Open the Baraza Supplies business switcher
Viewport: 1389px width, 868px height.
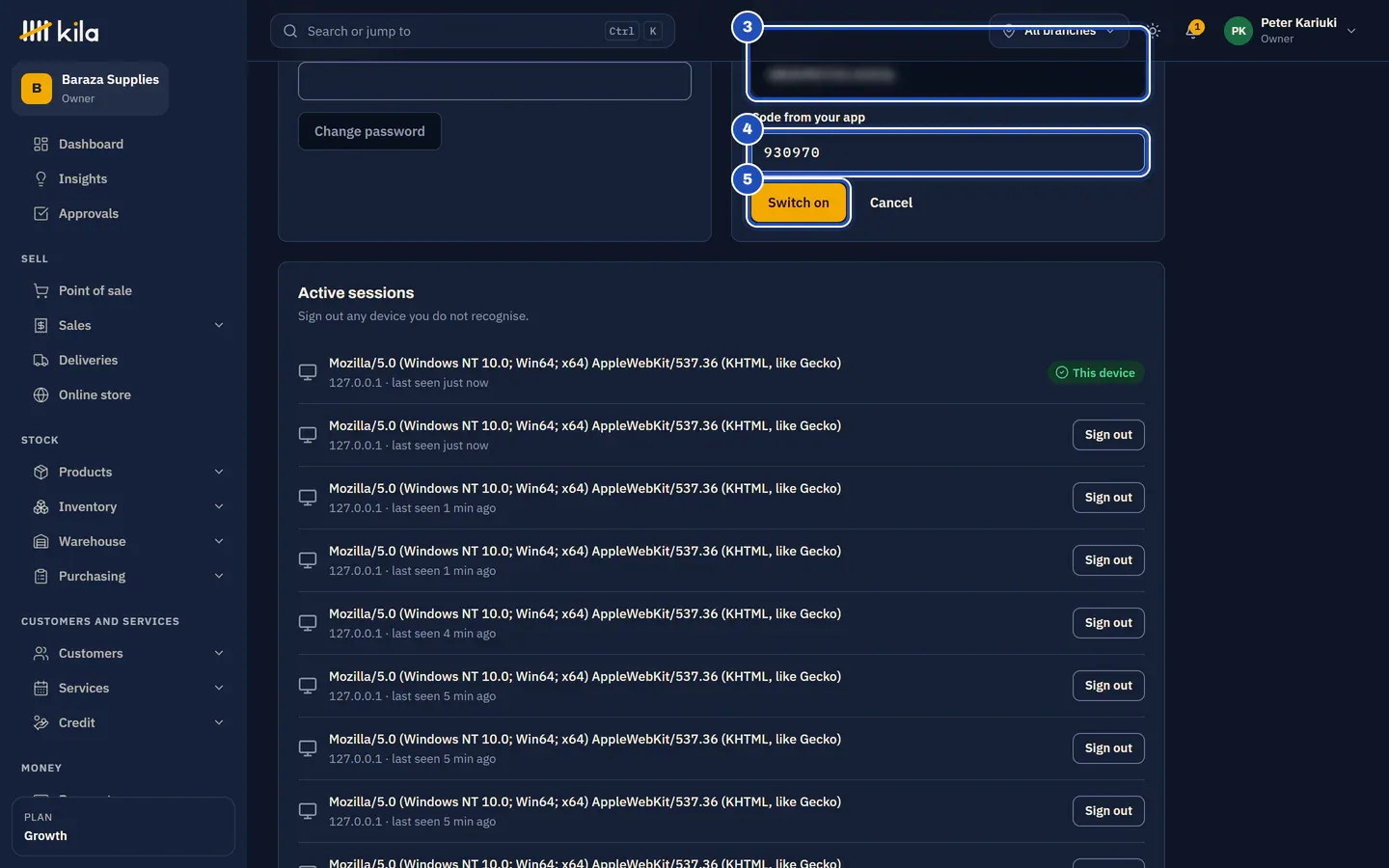pyautogui.click(x=90, y=89)
